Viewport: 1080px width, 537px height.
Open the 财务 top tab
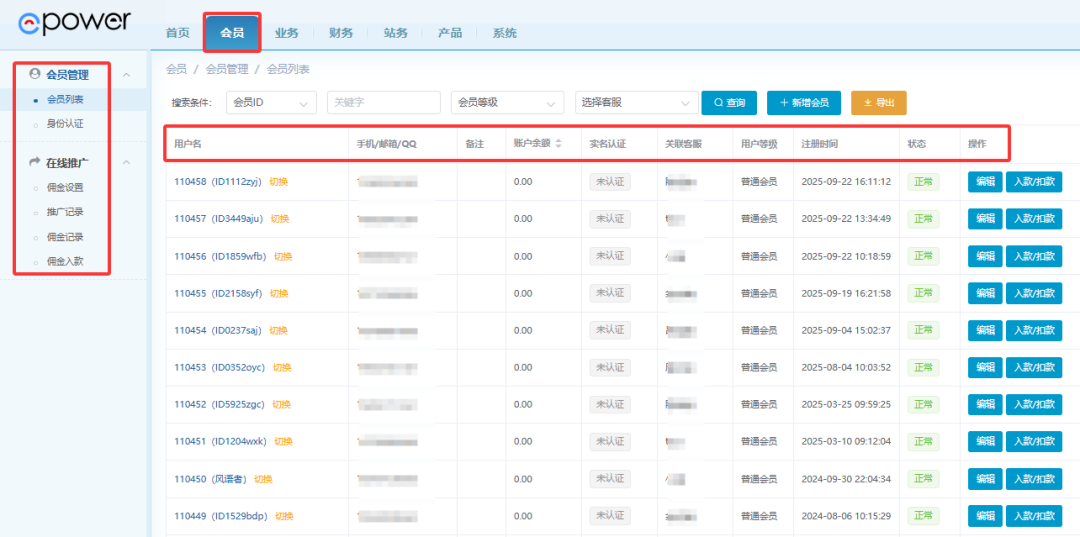click(341, 33)
